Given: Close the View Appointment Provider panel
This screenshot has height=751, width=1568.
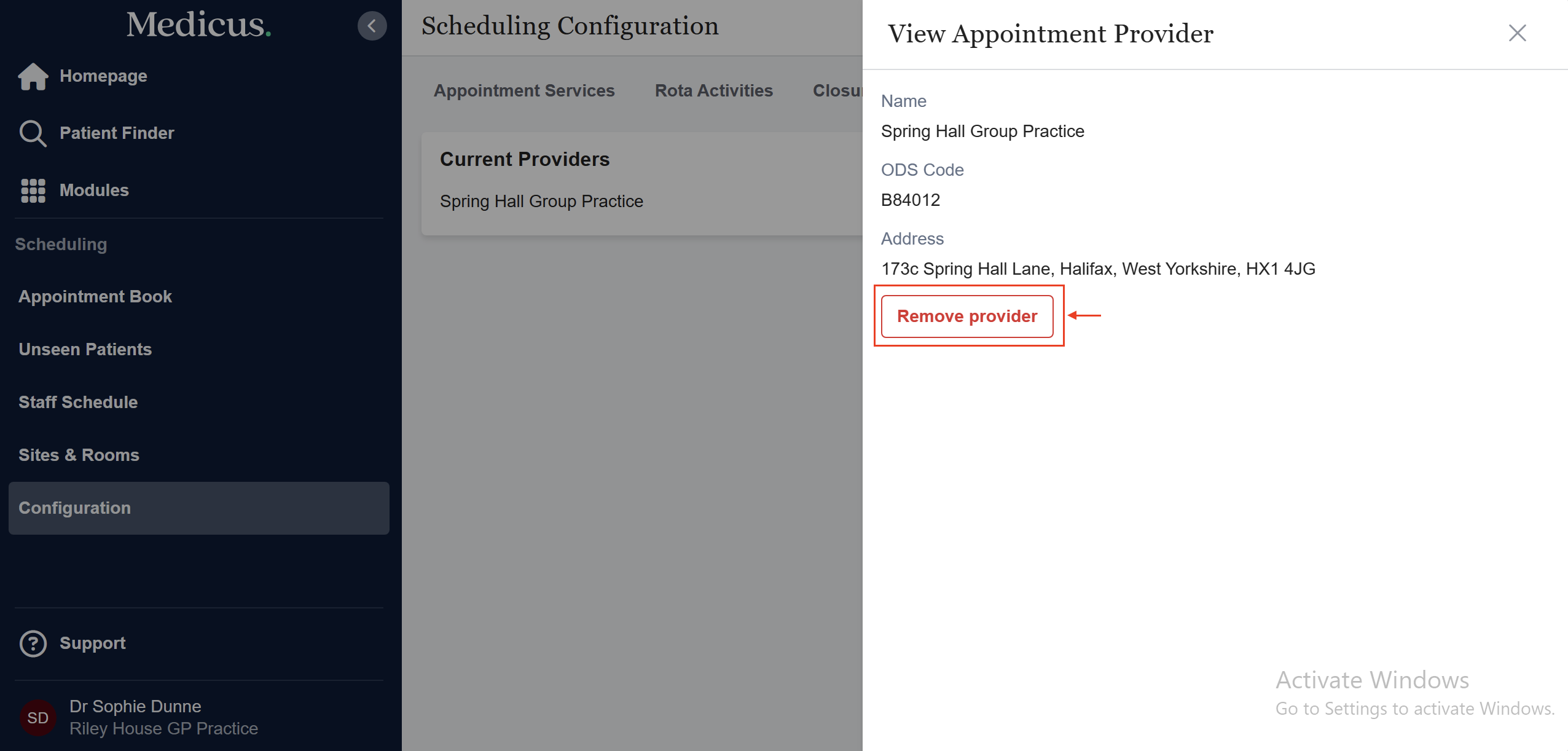Looking at the screenshot, I should 1517,33.
